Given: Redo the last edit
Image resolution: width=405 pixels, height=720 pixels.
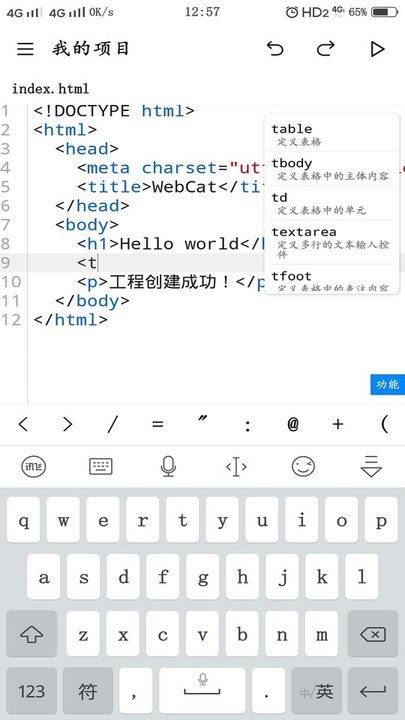Looking at the screenshot, I should click(x=326, y=48).
